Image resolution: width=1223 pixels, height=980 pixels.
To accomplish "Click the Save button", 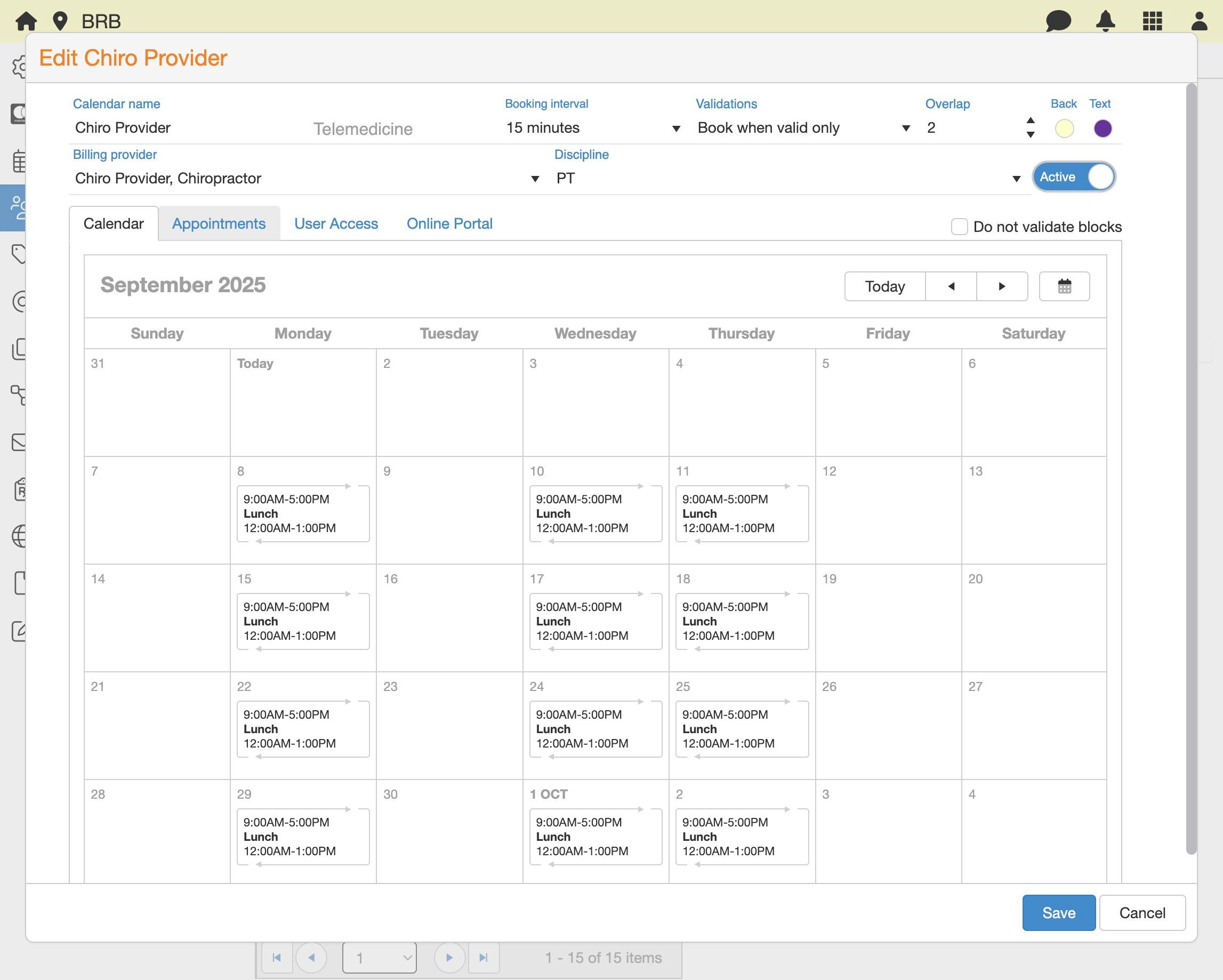I will (1058, 912).
